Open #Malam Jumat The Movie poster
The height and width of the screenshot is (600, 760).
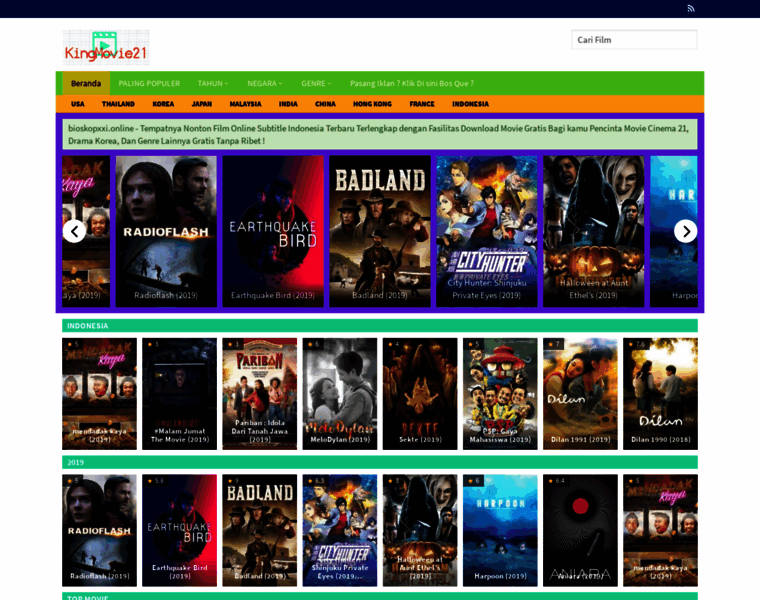click(179, 394)
